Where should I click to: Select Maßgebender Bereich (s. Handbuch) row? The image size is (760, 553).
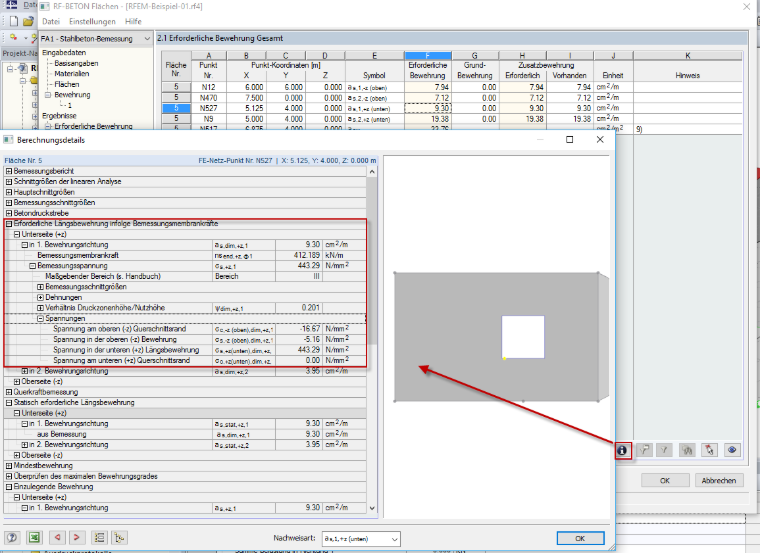(185, 276)
